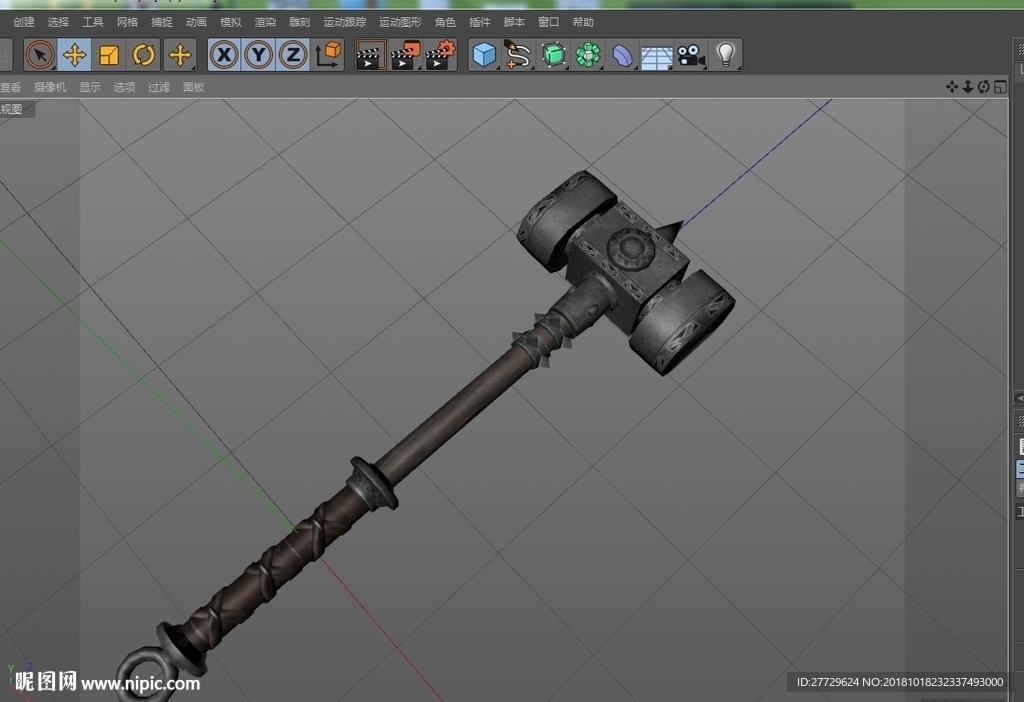The height and width of the screenshot is (702, 1024).
Task: Open the 角色 menu
Action: [445, 22]
